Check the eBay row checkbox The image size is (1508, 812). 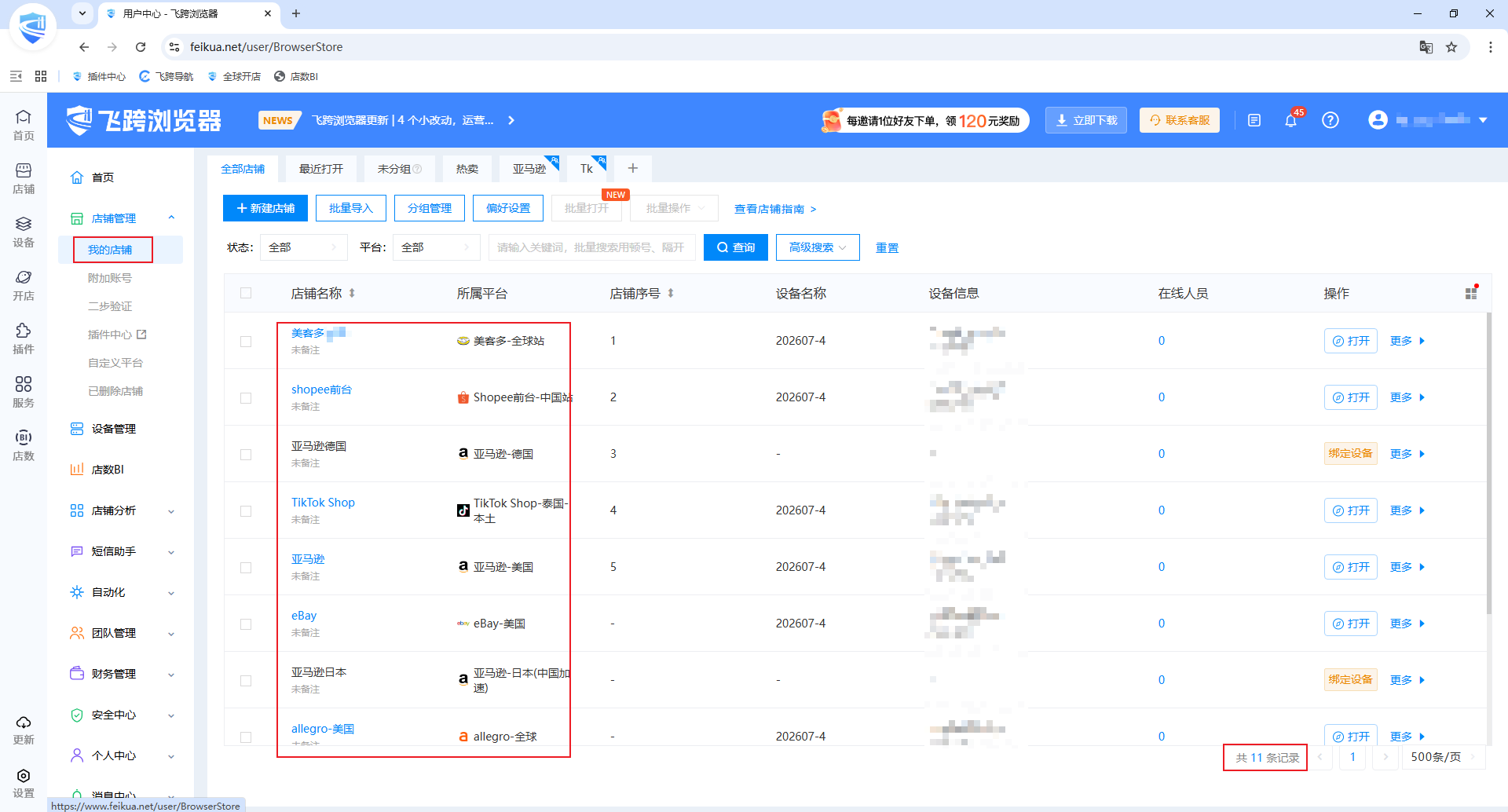246,624
